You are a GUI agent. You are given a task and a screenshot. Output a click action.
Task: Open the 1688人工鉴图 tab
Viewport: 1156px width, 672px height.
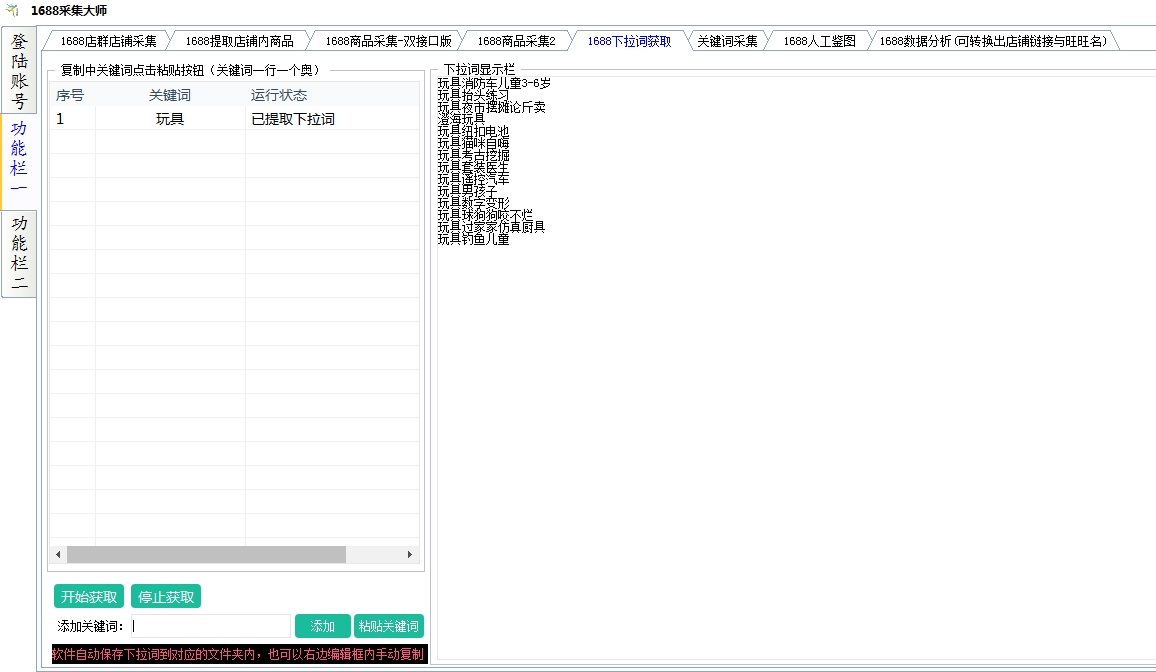pyautogui.click(x=819, y=41)
